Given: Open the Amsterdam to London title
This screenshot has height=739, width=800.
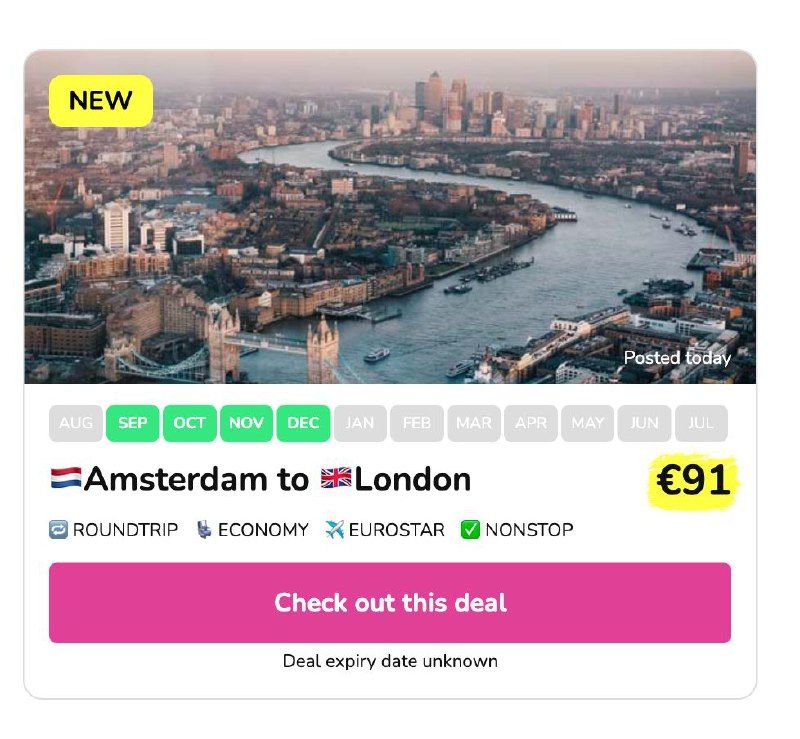Looking at the screenshot, I should pyautogui.click(x=261, y=480).
